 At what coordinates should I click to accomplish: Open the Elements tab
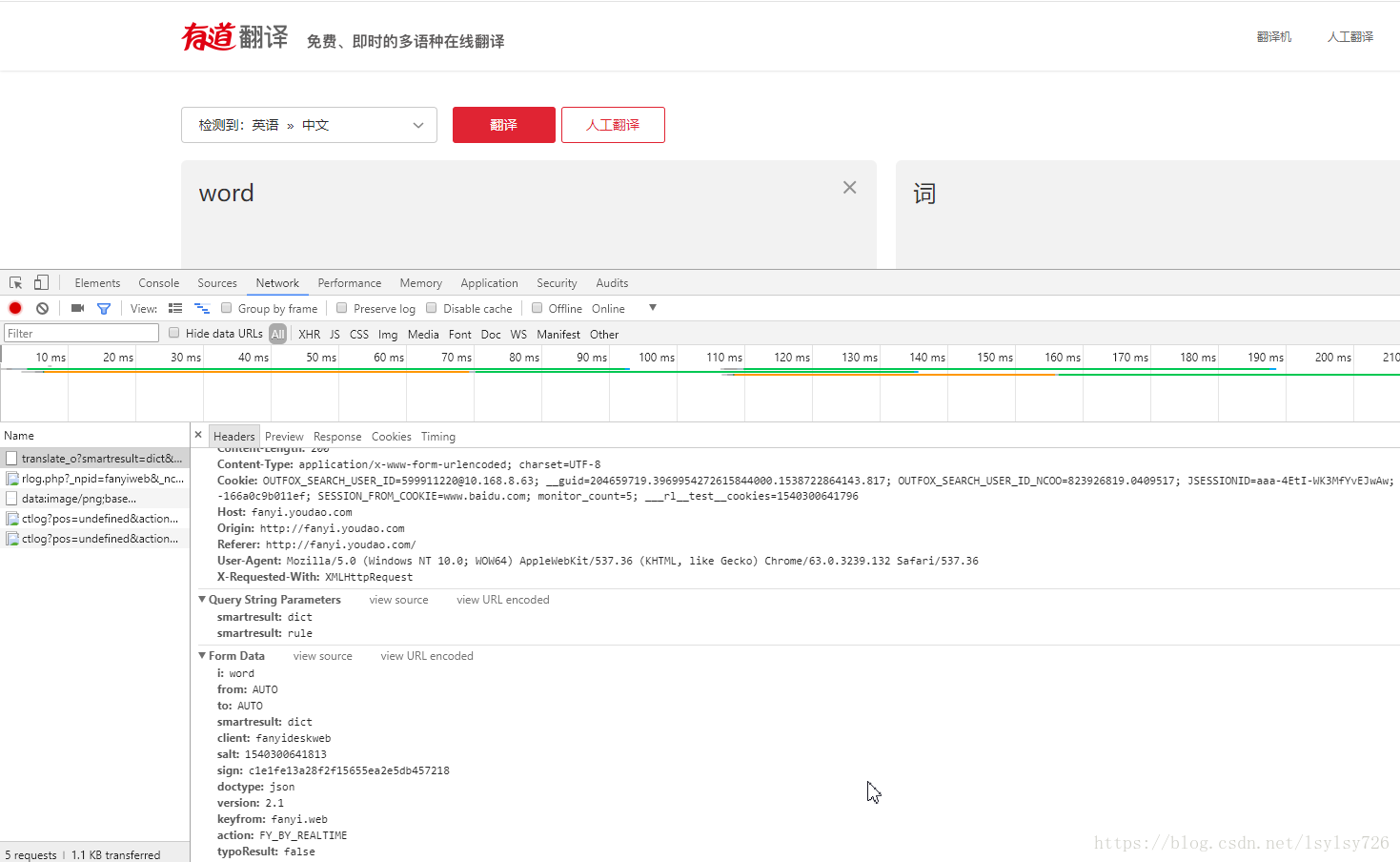coord(97,283)
